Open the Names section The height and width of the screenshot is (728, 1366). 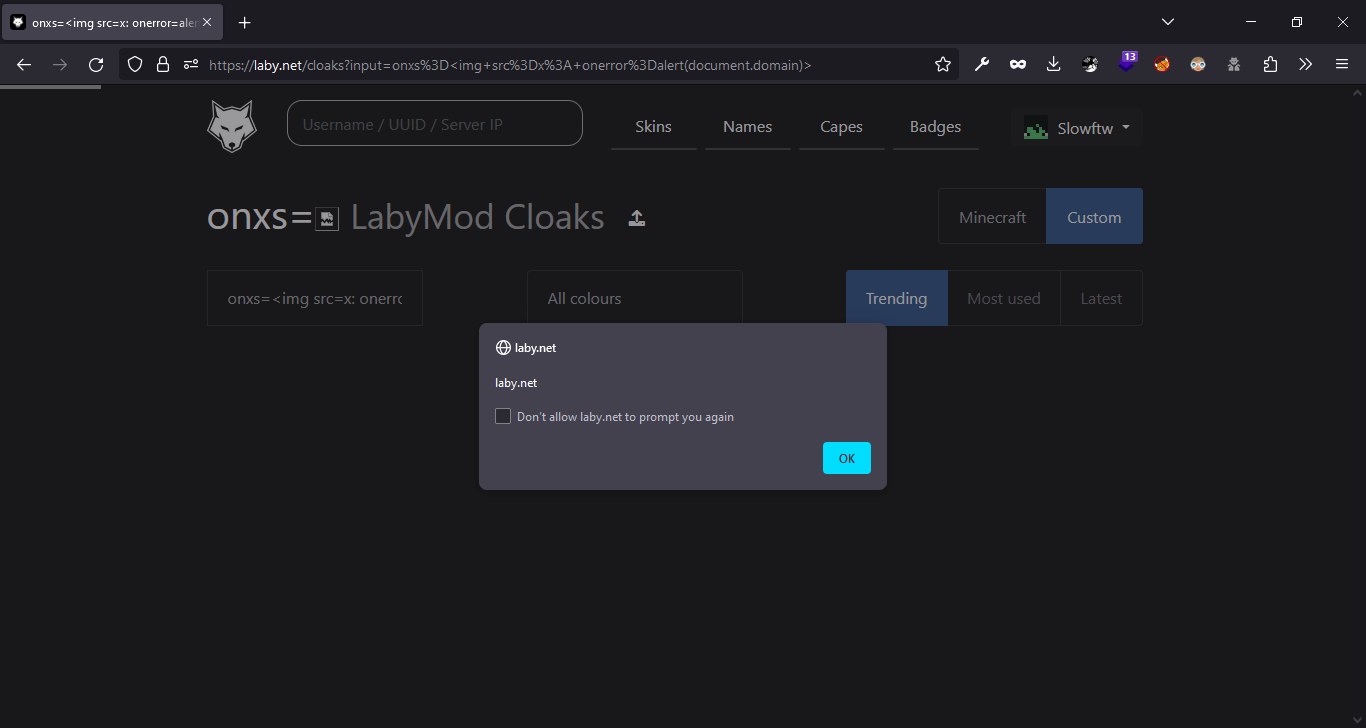point(748,127)
